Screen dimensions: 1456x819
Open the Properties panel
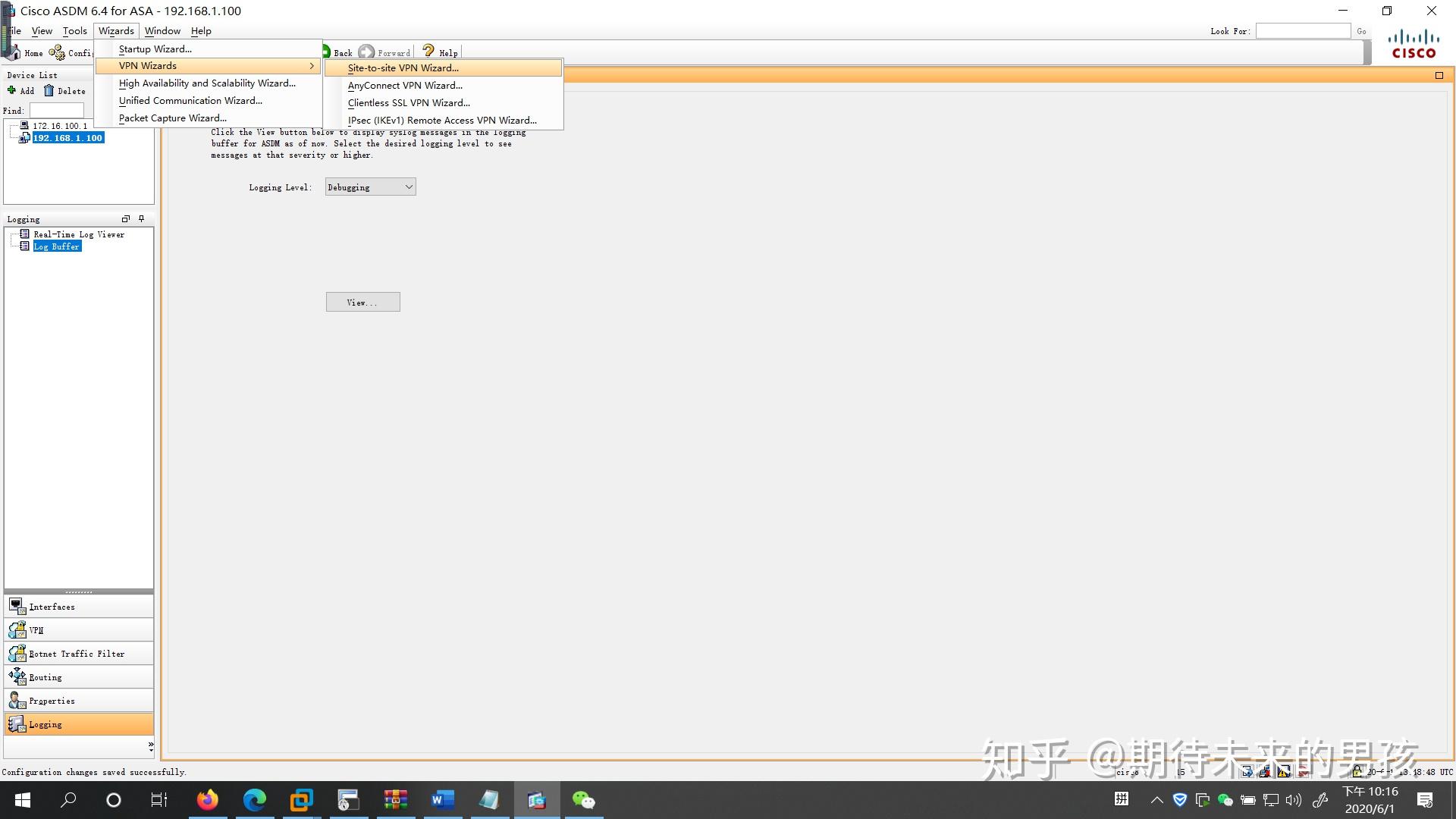pos(53,700)
